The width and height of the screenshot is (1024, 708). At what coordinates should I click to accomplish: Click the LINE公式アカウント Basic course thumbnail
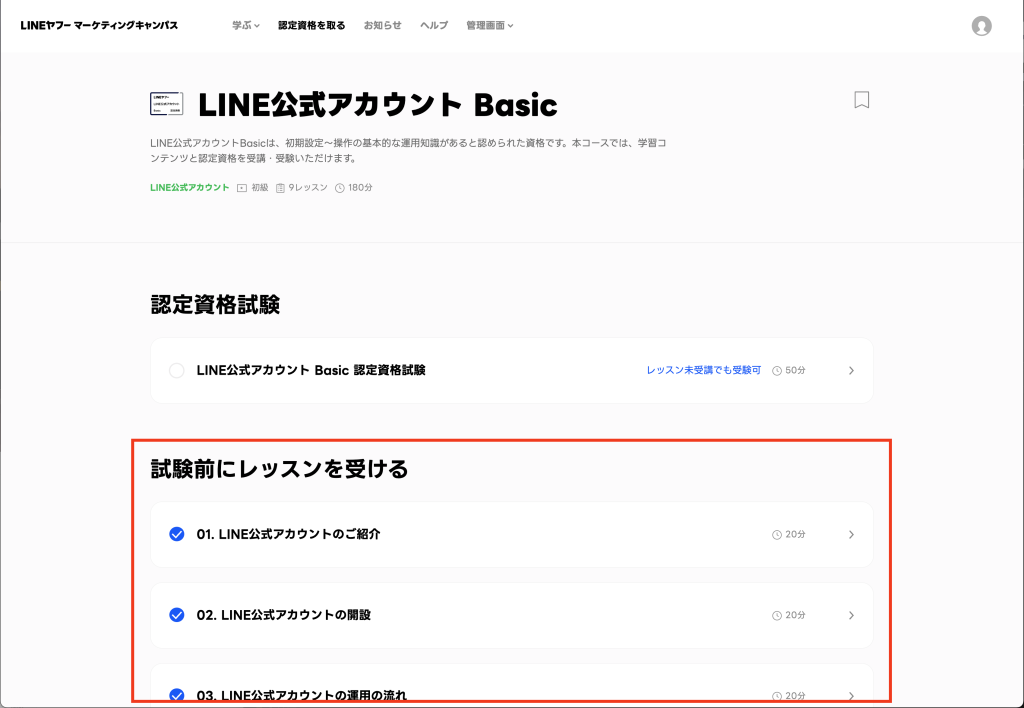pos(166,104)
